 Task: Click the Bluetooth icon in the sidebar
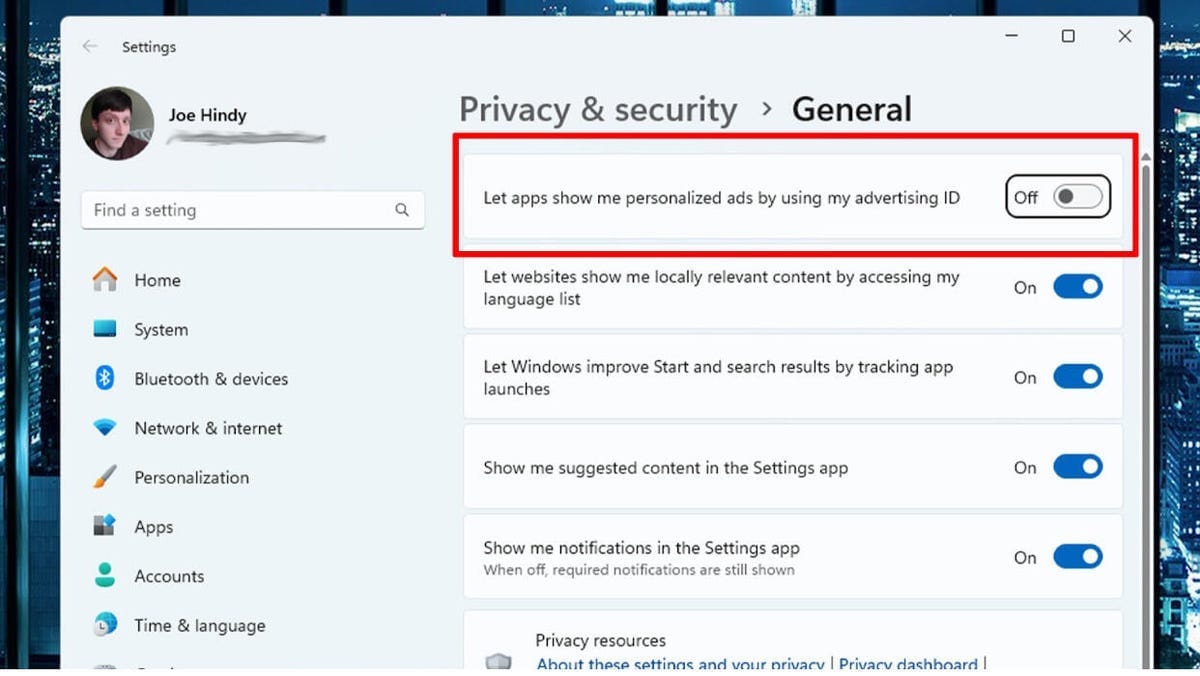click(105, 378)
